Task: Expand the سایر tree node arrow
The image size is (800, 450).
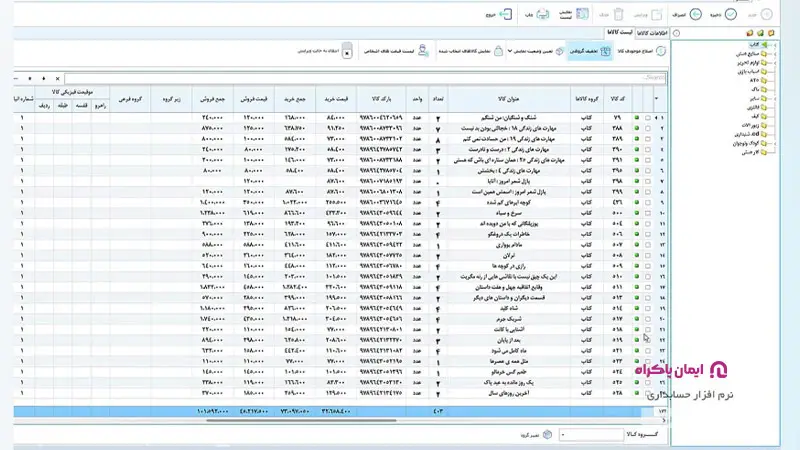Action: click(775, 98)
